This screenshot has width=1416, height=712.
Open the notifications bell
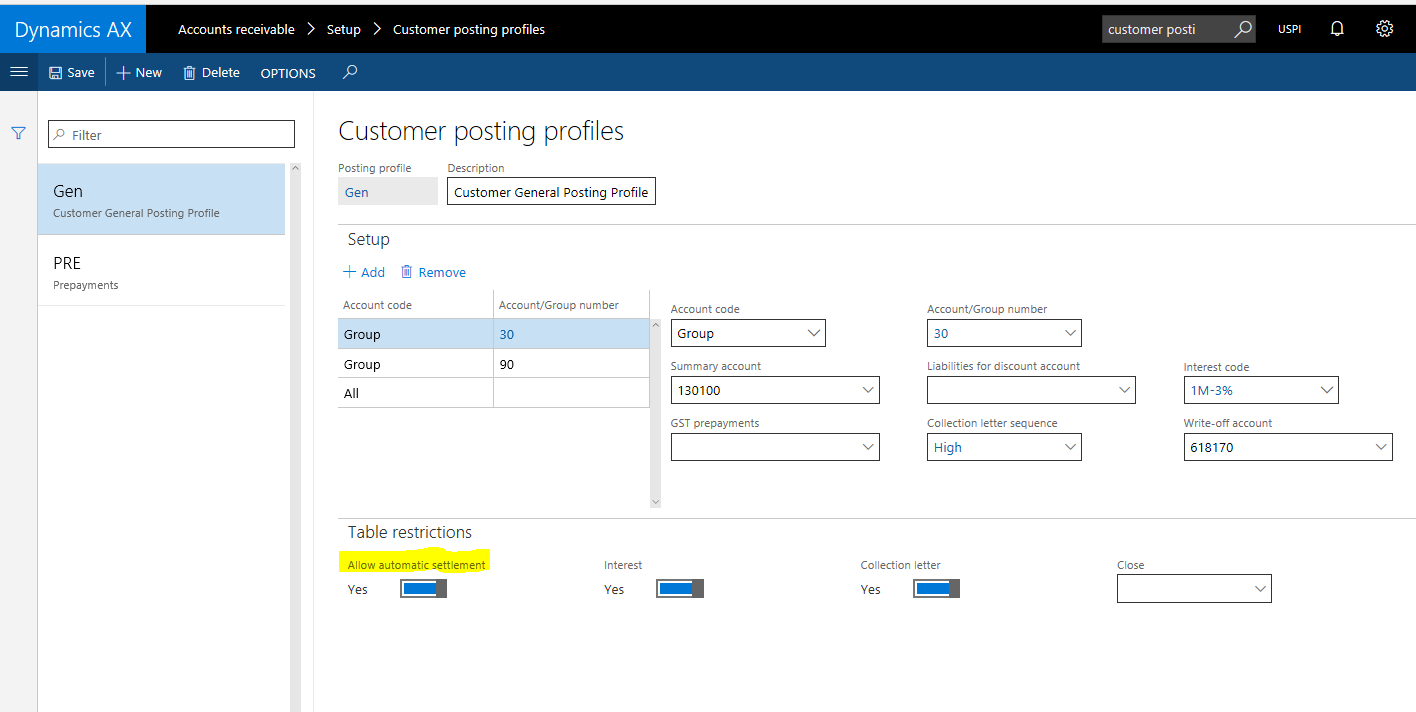pos(1337,28)
